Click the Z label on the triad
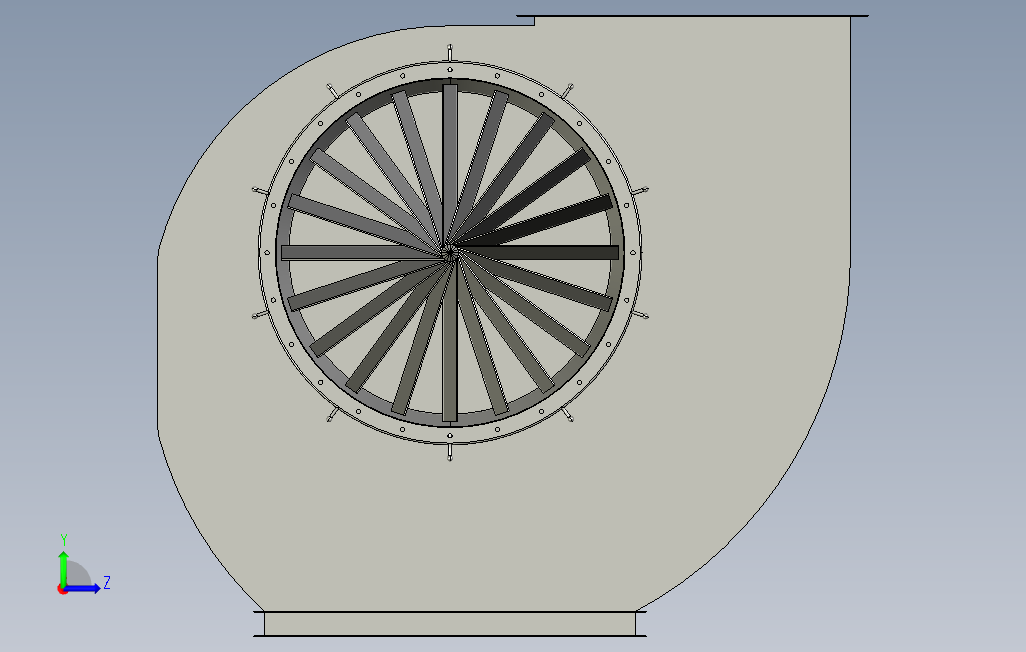The image size is (1026, 652). pyautogui.click(x=107, y=582)
